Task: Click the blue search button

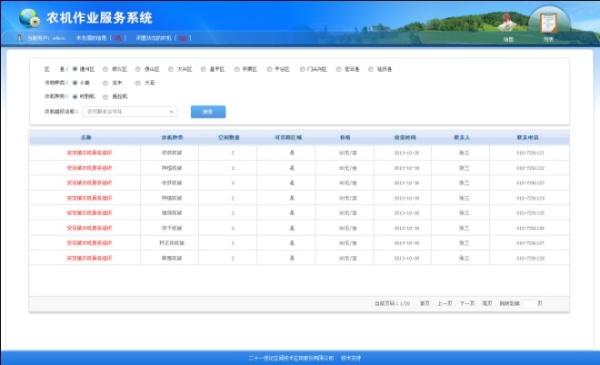Action: [208, 112]
